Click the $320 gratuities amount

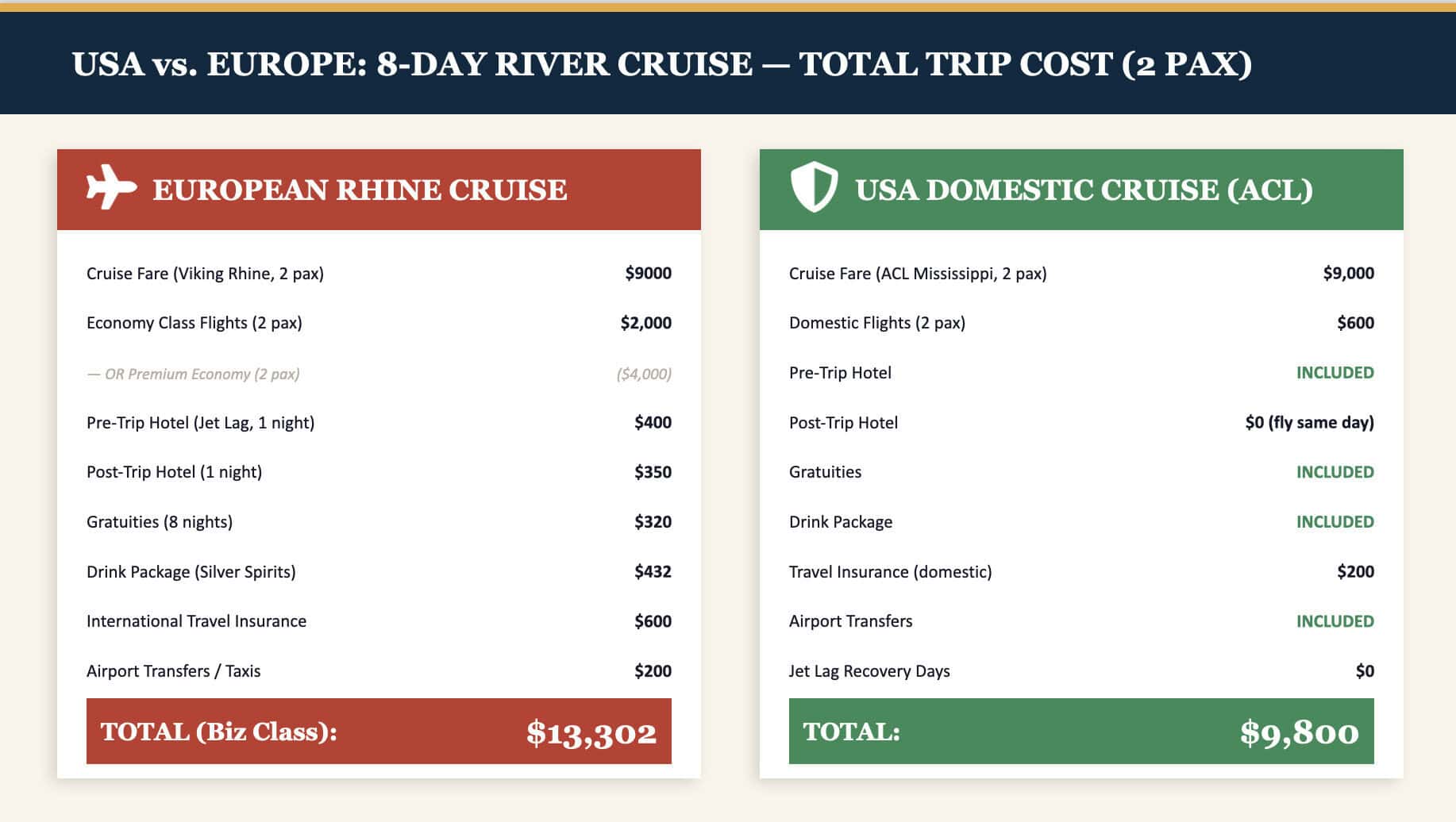[x=653, y=522]
